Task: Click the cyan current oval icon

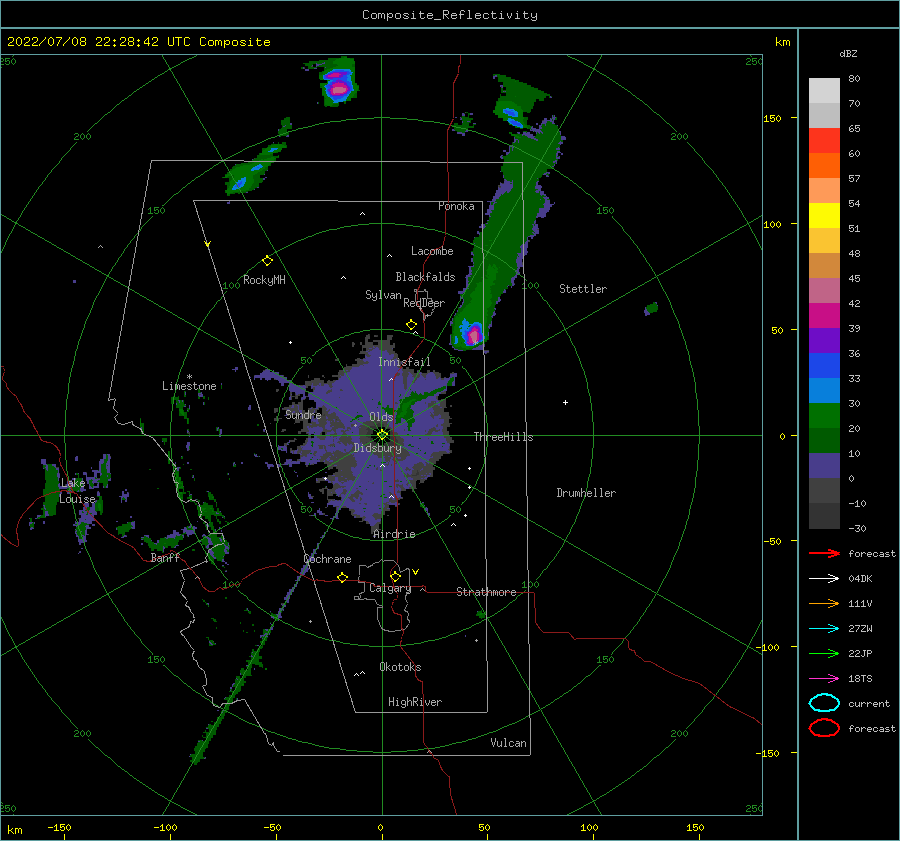Action: tap(824, 703)
